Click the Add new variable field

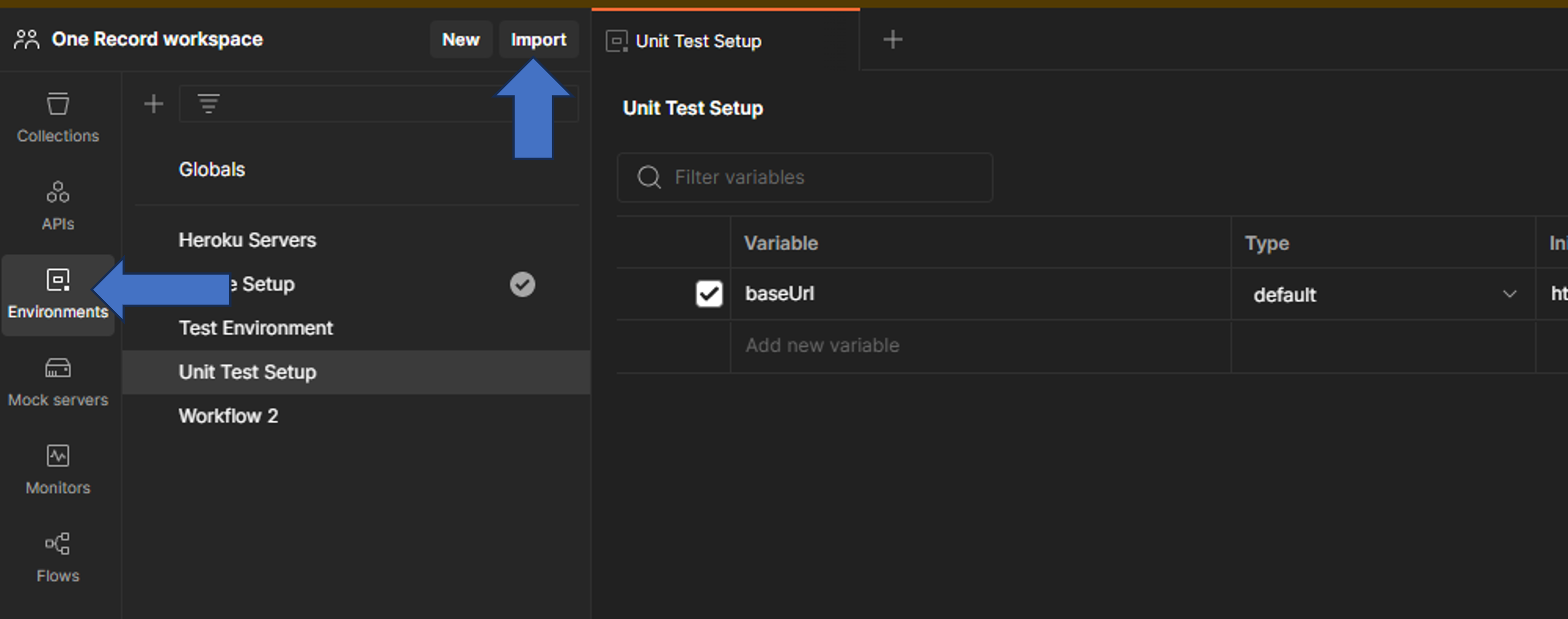tap(980, 345)
